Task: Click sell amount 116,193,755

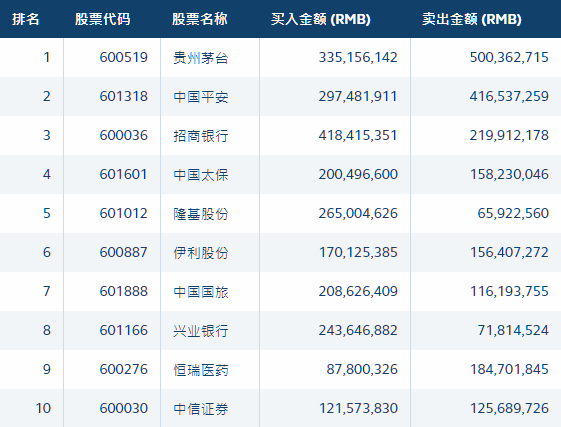Action: coord(509,291)
